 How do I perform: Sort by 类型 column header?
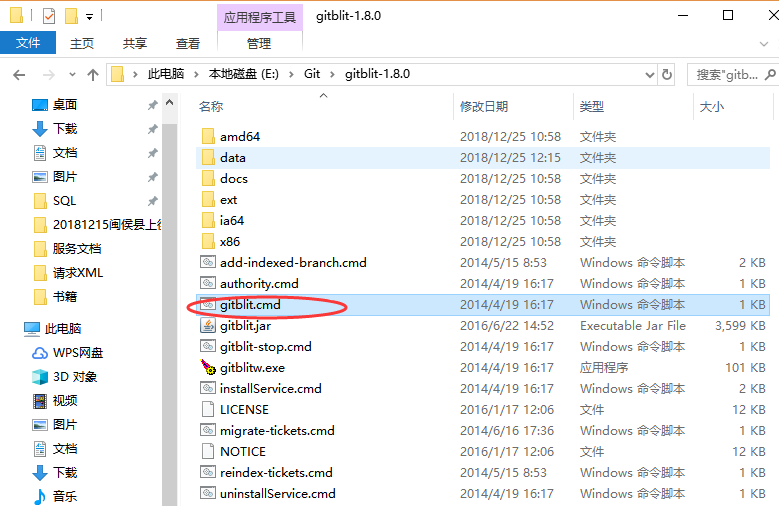(x=592, y=106)
